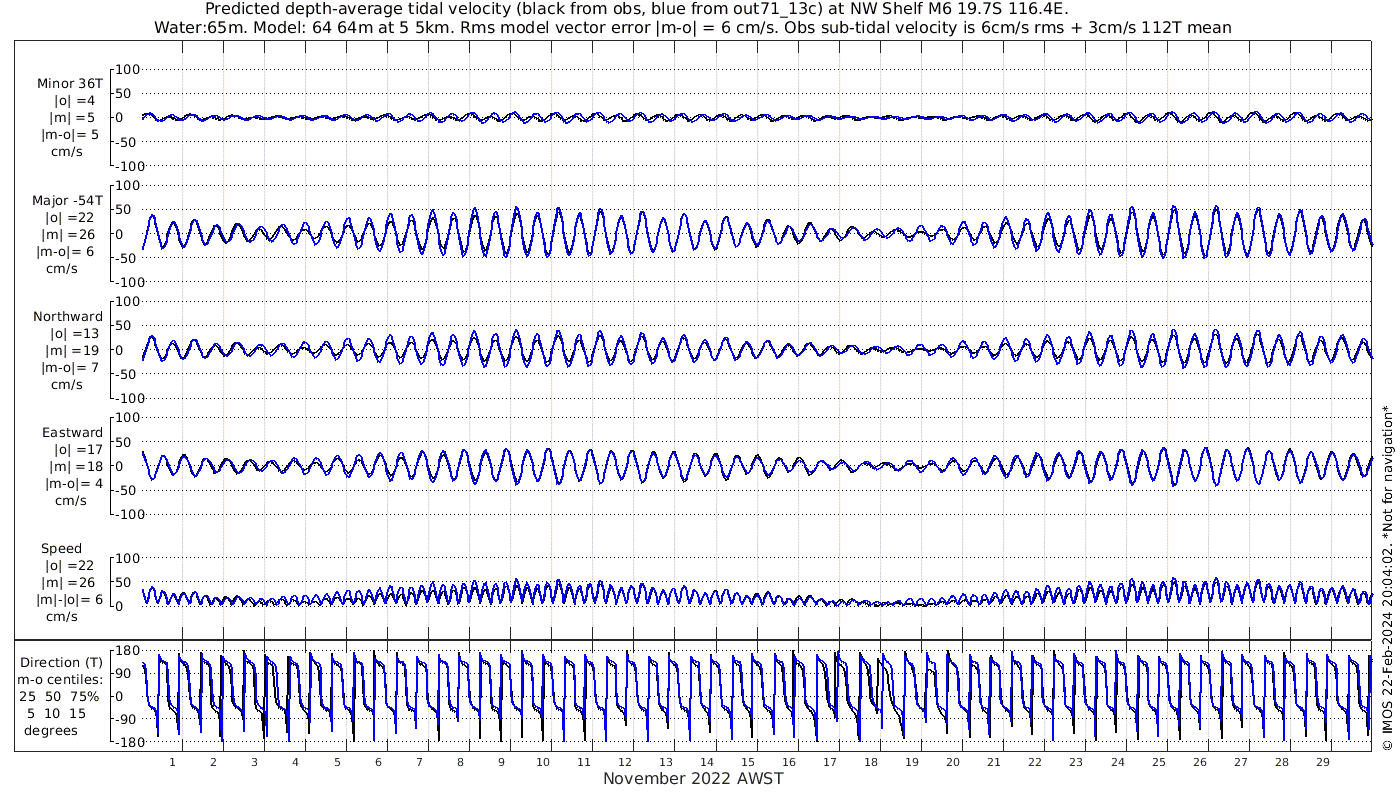Viewport: 1400px width, 800px height.
Task: Click '|m| =26' under Speed
Action: [x=67, y=583]
